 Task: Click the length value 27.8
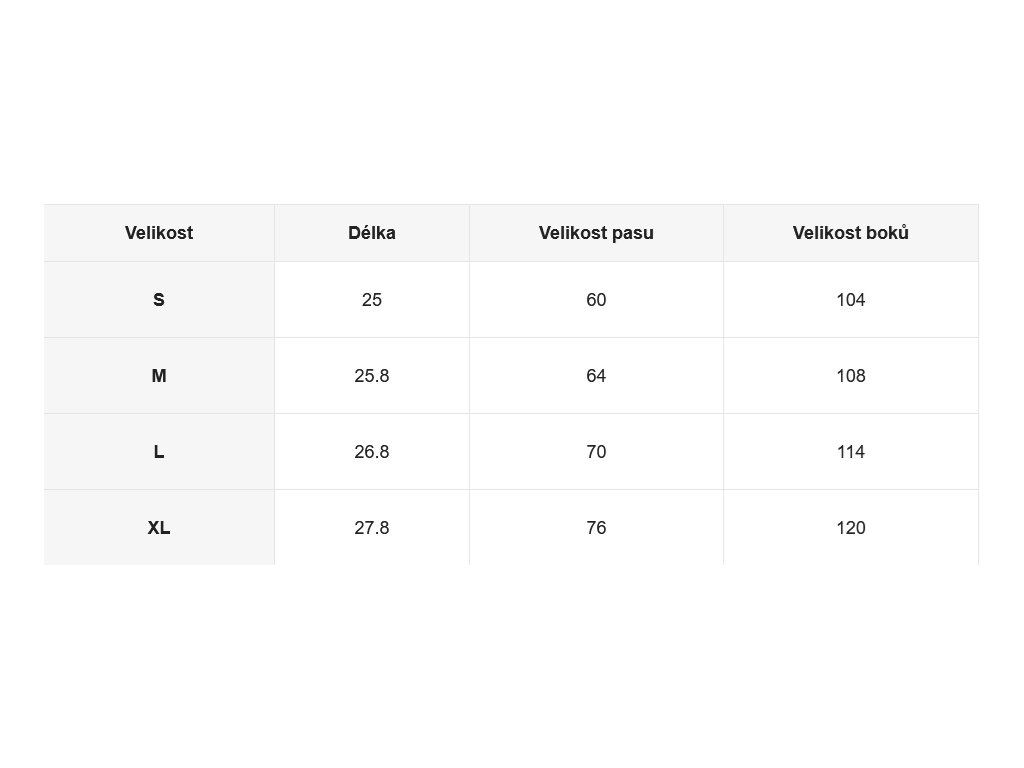pyautogui.click(x=372, y=528)
